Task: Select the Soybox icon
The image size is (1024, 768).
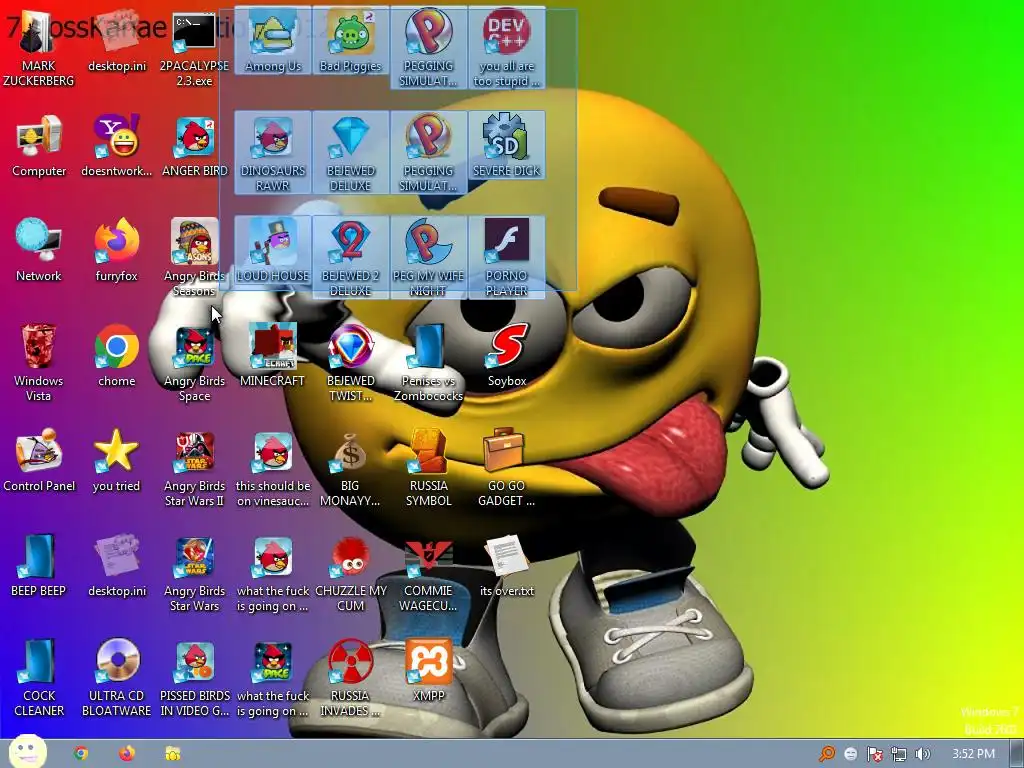Action: click(x=507, y=355)
